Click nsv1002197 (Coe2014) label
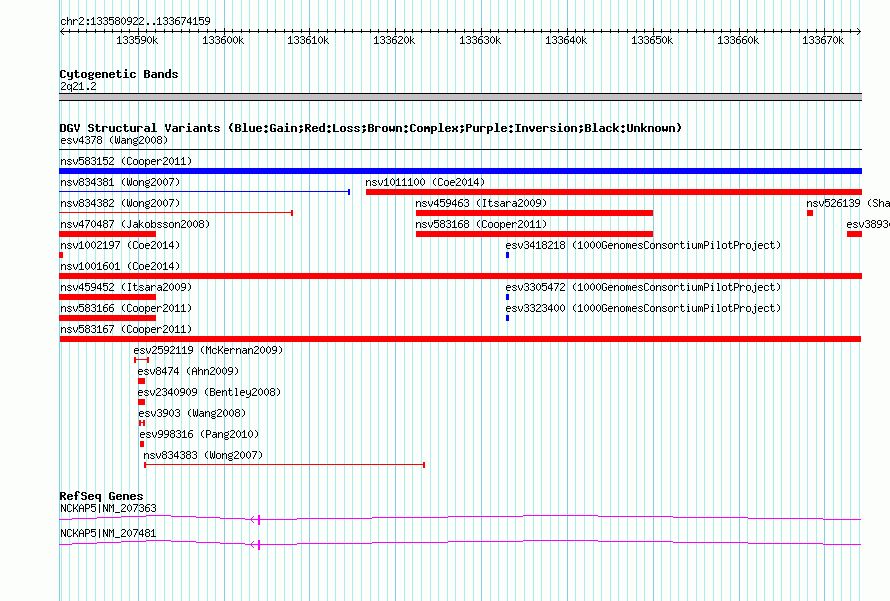The height and width of the screenshot is (601, 890). [x=120, y=245]
